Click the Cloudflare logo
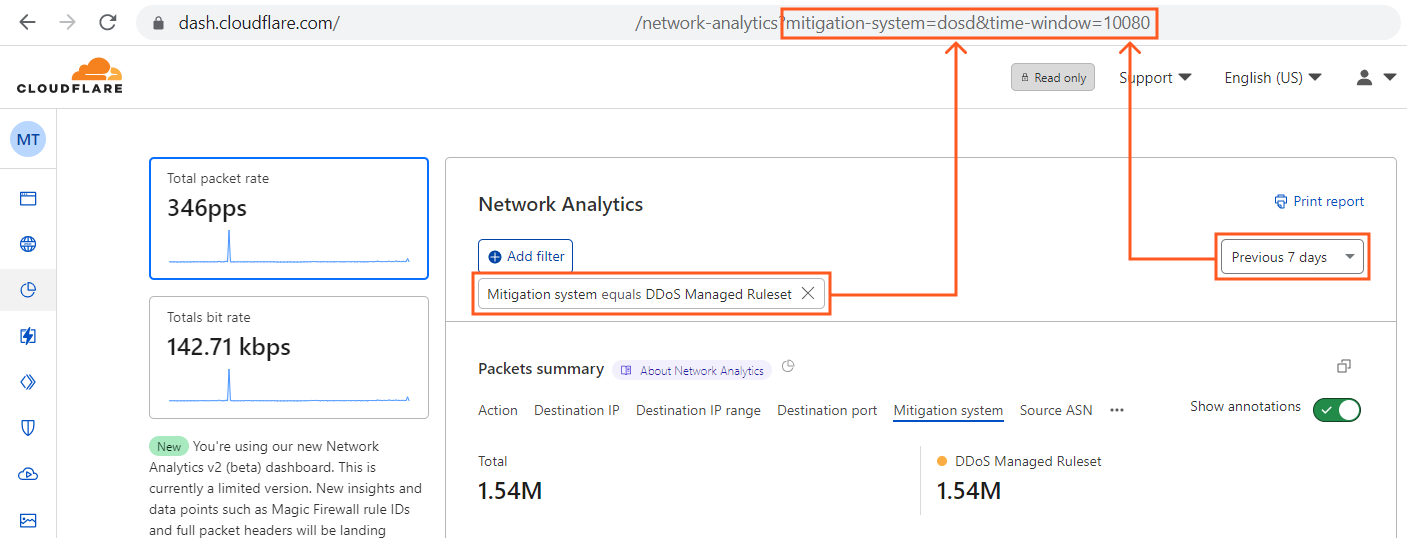This screenshot has height=538, width=1407. 69,76
